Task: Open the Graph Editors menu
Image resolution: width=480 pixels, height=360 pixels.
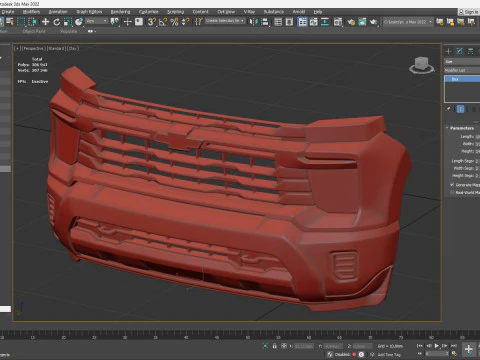Action: click(89, 12)
